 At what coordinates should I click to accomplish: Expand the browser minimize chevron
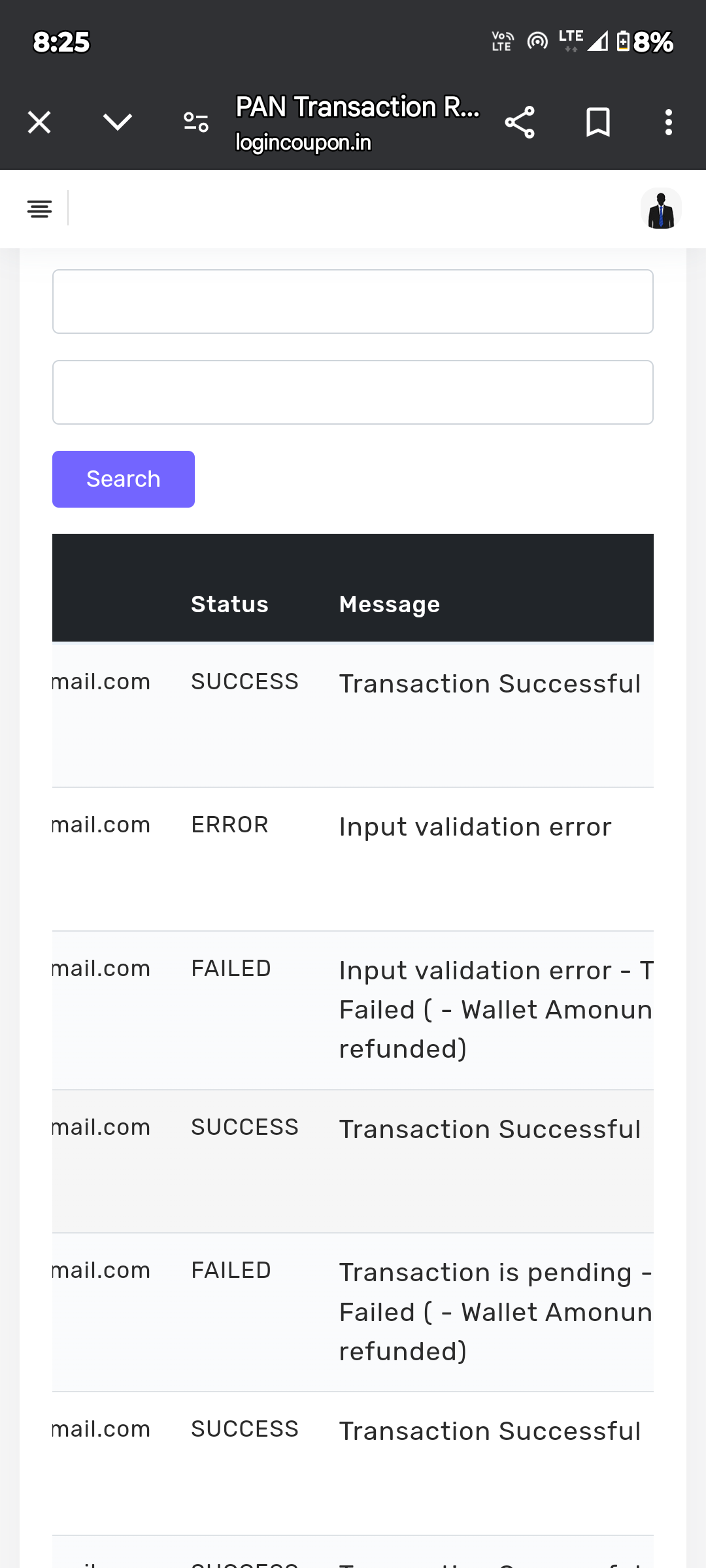pos(118,122)
